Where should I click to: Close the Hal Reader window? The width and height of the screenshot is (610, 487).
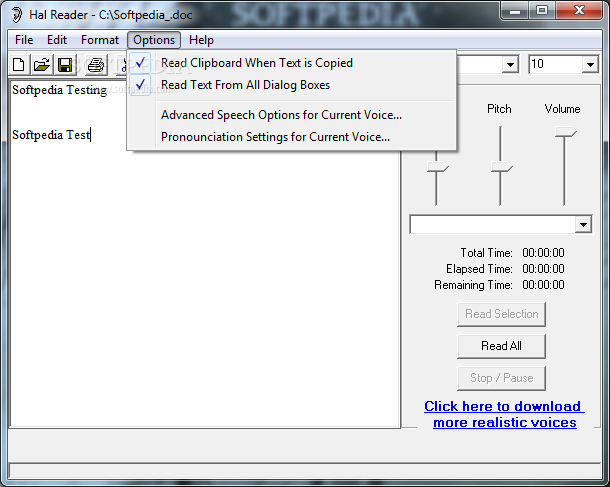pos(579,11)
